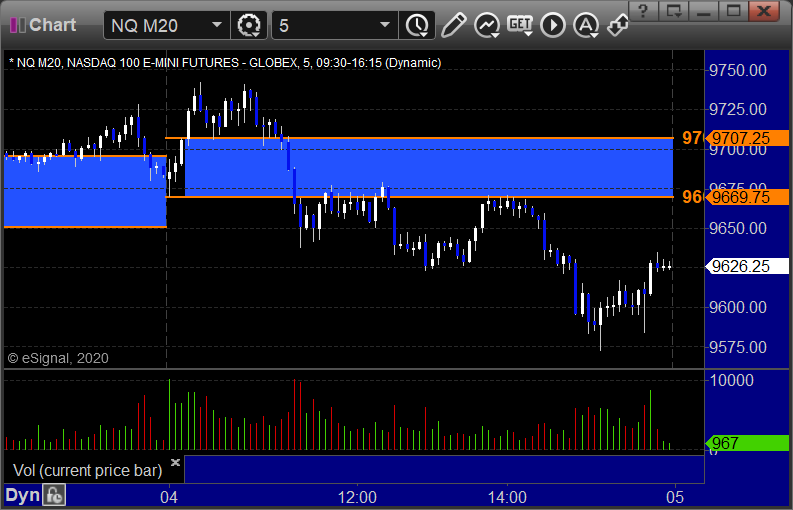Open the help question mark button
793x510 pixels.
pos(643,11)
